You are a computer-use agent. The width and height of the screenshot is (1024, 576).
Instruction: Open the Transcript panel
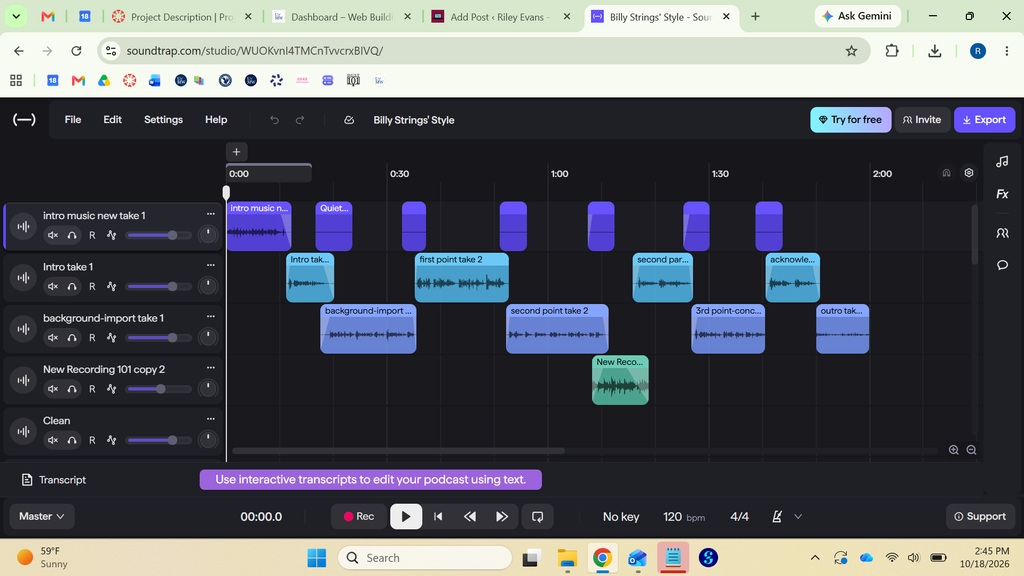pyautogui.click(x=54, y=480)
